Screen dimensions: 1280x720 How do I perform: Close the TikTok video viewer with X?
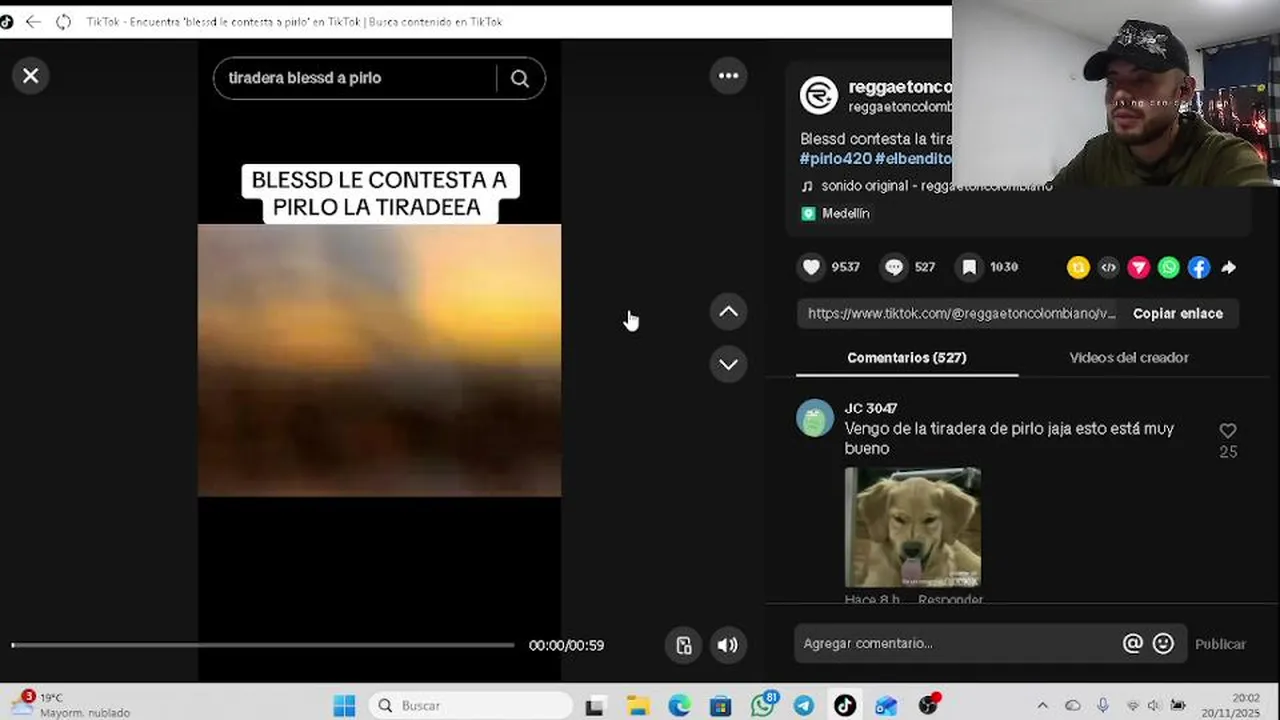tap(31, 76)
